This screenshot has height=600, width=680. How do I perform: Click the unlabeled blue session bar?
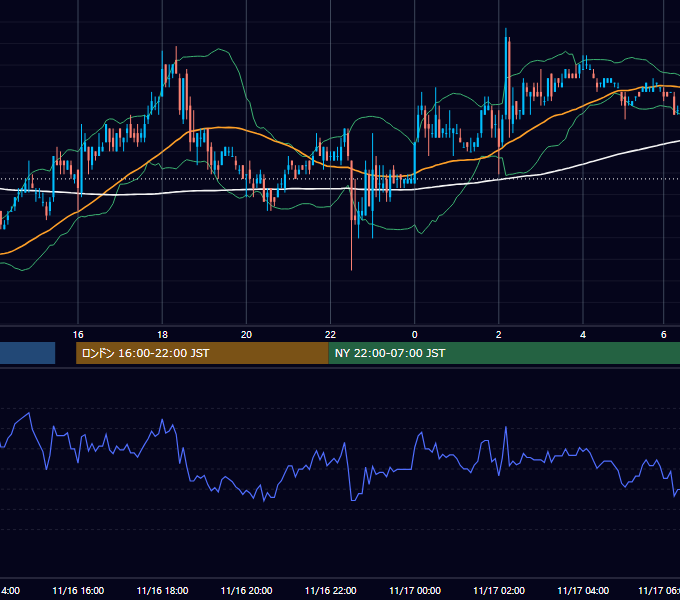pos(27,353)
